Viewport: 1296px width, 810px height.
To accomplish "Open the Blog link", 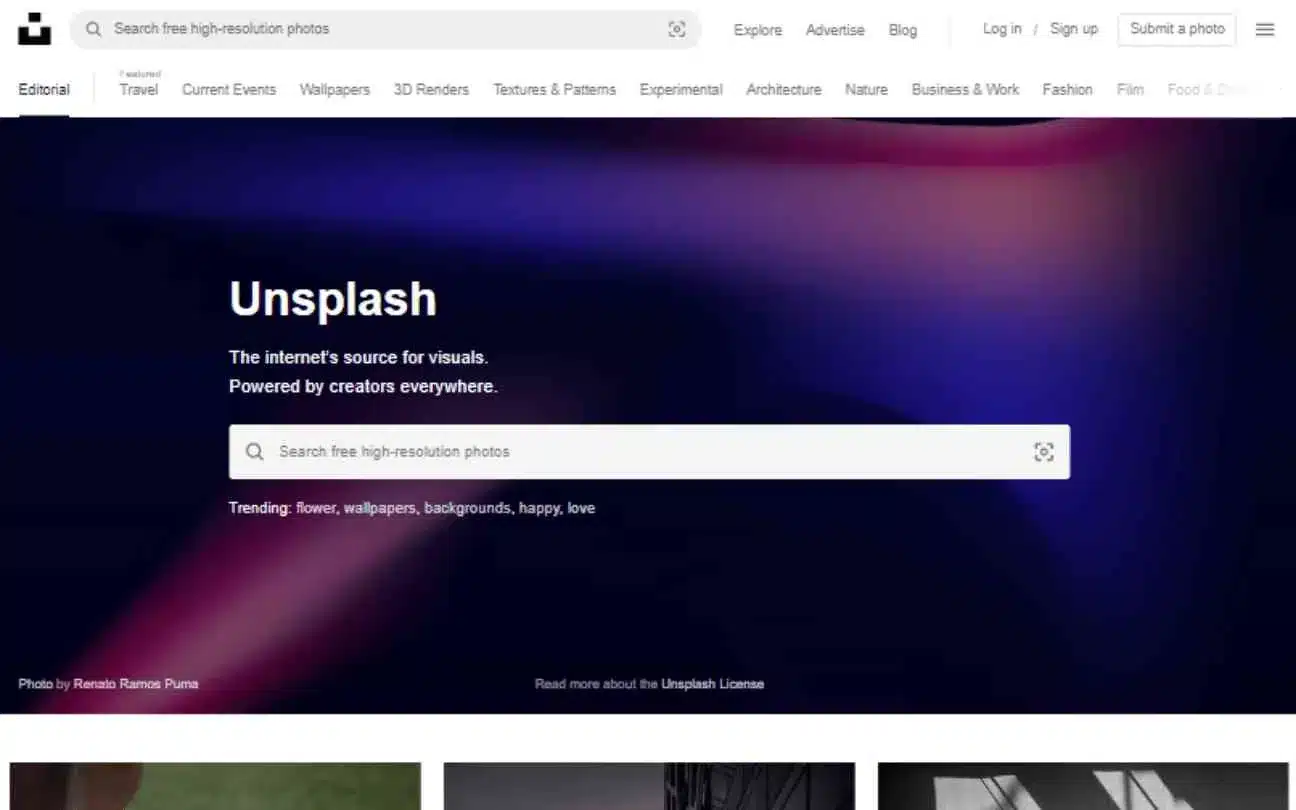I will [903, 30].
